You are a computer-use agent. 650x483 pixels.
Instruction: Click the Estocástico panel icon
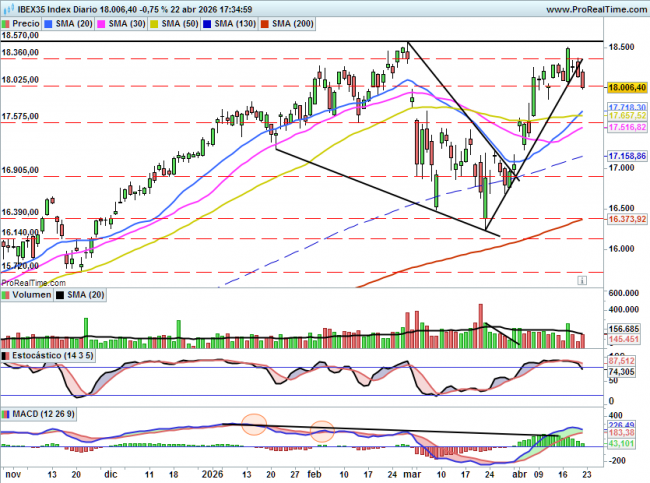point(6,355)
